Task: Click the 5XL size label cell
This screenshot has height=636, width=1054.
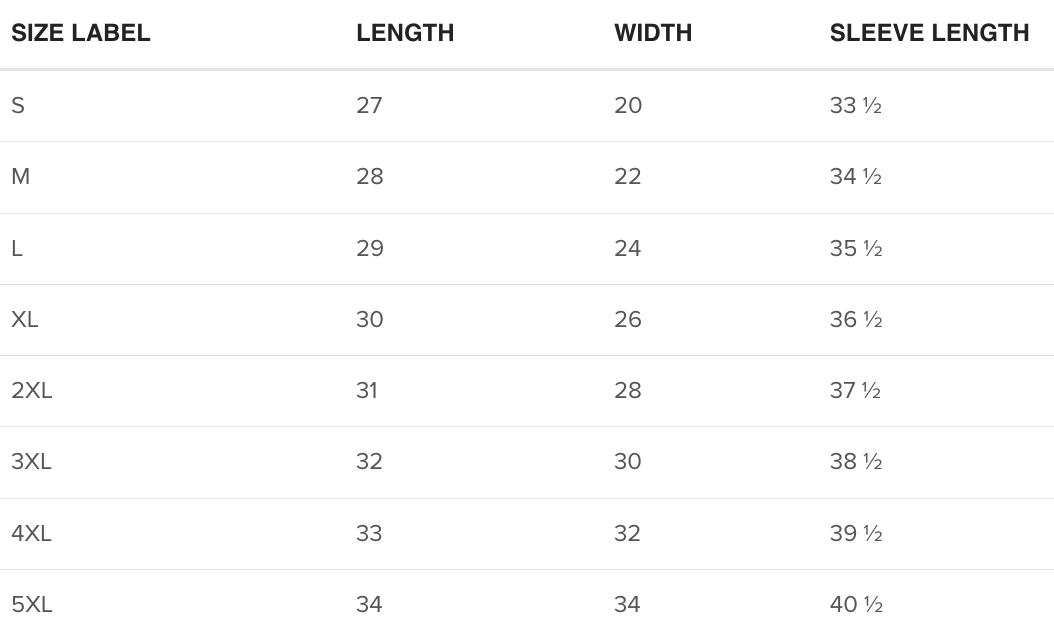Action: pos(32,604)
